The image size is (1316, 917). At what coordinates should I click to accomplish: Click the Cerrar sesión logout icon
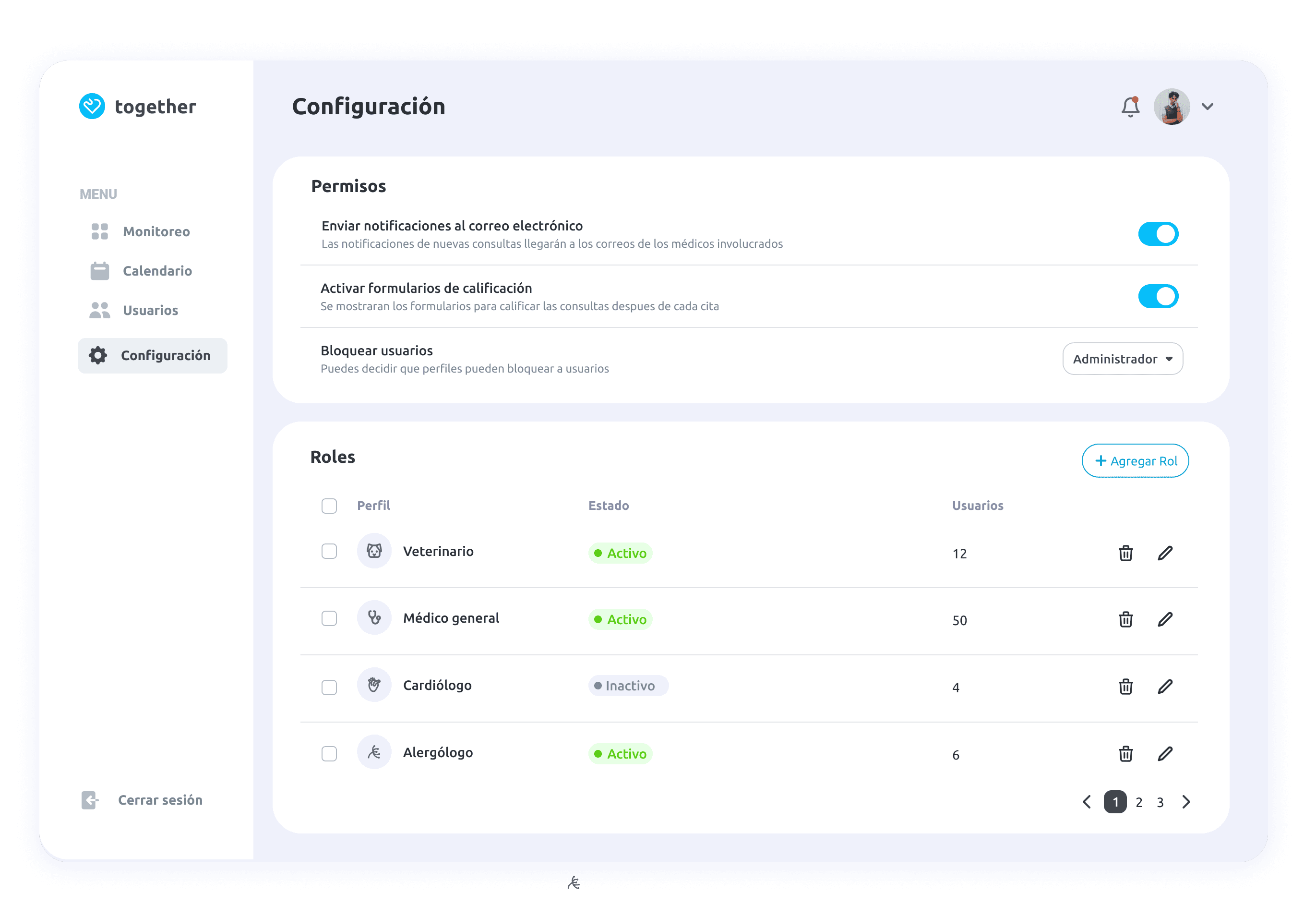[x=90, y=799]
